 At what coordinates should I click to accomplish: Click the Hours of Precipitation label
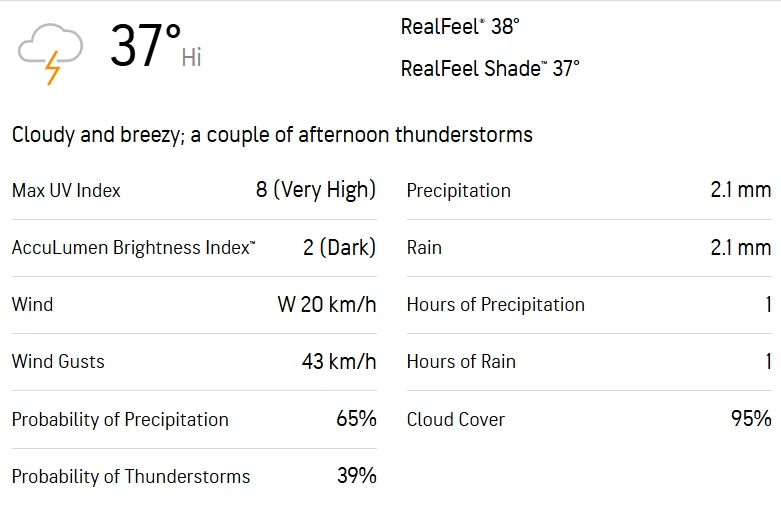(x=495, y=304)
